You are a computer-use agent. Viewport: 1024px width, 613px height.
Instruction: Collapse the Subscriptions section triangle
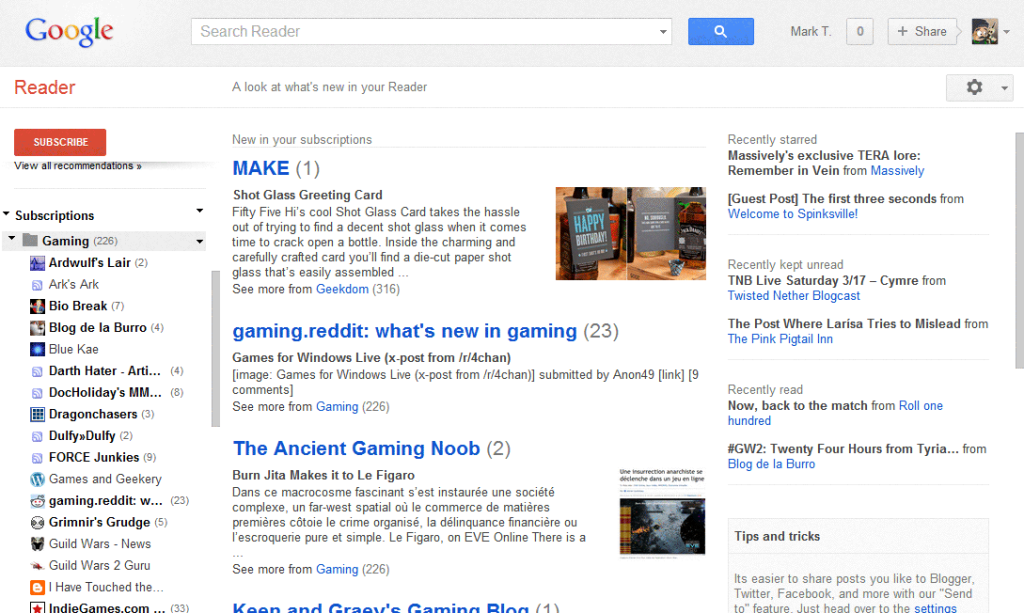pyautogui.click(x=7, y=213)
